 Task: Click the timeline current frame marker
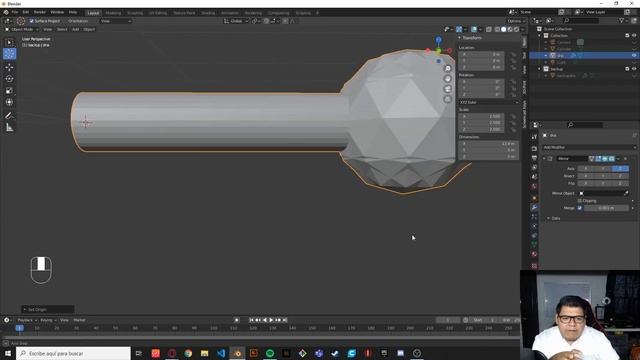click(19, 328)
